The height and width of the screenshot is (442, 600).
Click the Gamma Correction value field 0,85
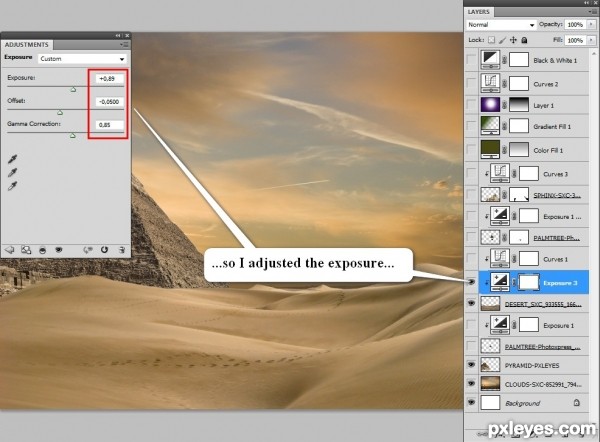point(109,125)
